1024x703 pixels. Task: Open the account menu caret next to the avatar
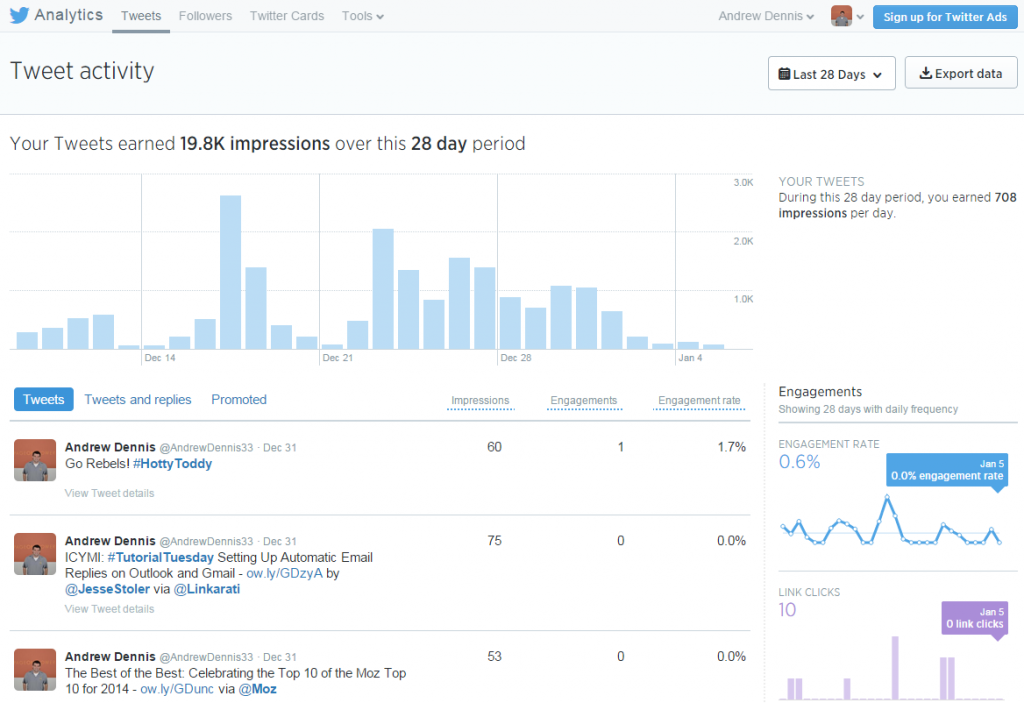[859, 16]
